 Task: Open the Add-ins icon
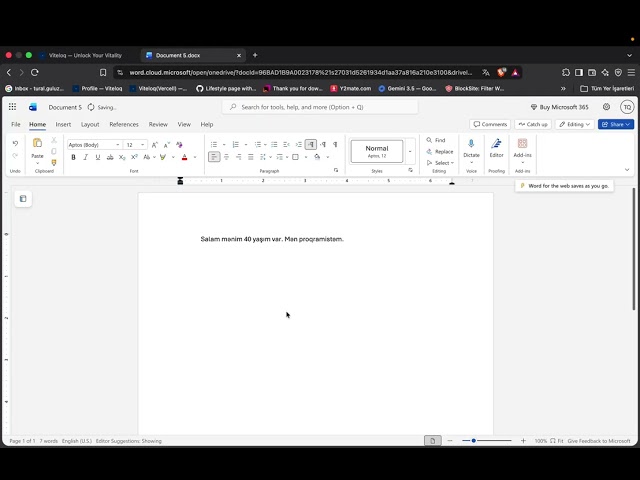(522, 143)
